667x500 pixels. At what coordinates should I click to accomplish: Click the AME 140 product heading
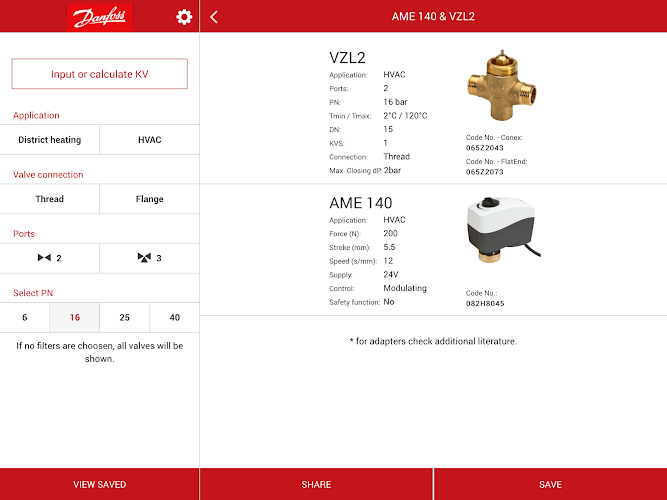point(361,203)
